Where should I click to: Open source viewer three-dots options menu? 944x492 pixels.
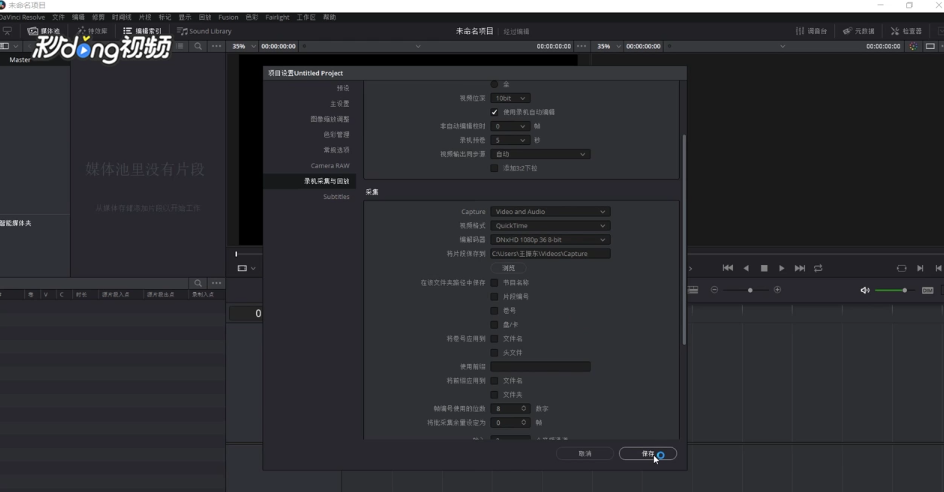click(x=581, y=46)
